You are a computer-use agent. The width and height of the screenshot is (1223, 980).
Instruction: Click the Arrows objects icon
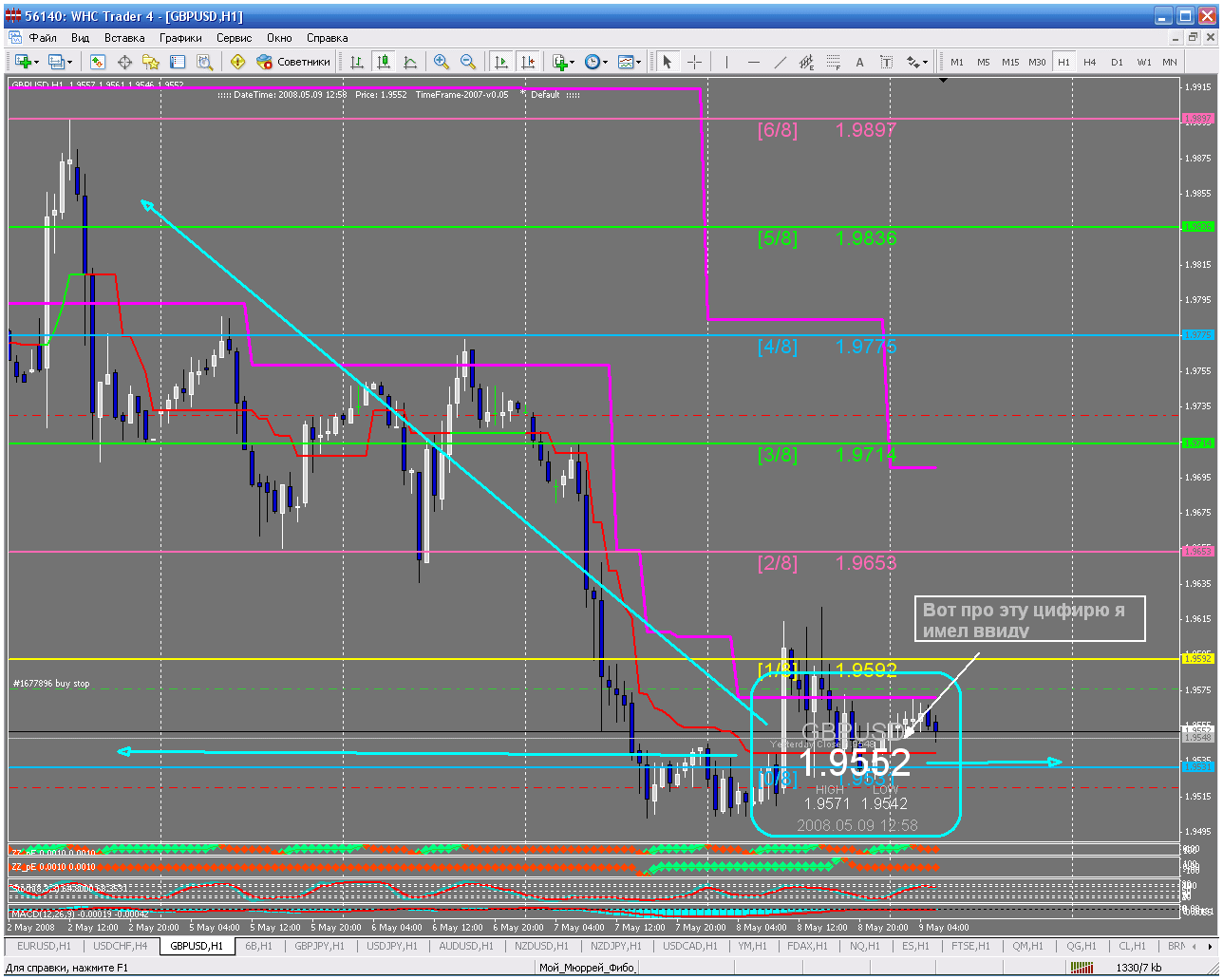tap(913, 62)
